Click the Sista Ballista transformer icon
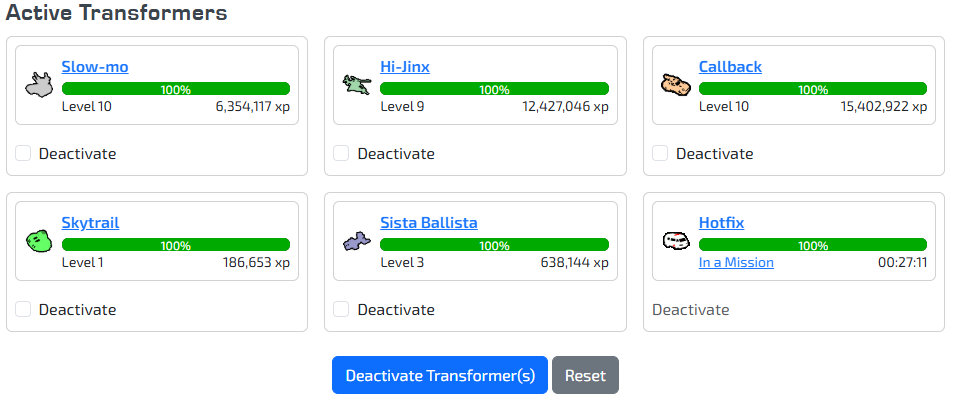Screen dimensions: 957x409 (x=356, y=241)
